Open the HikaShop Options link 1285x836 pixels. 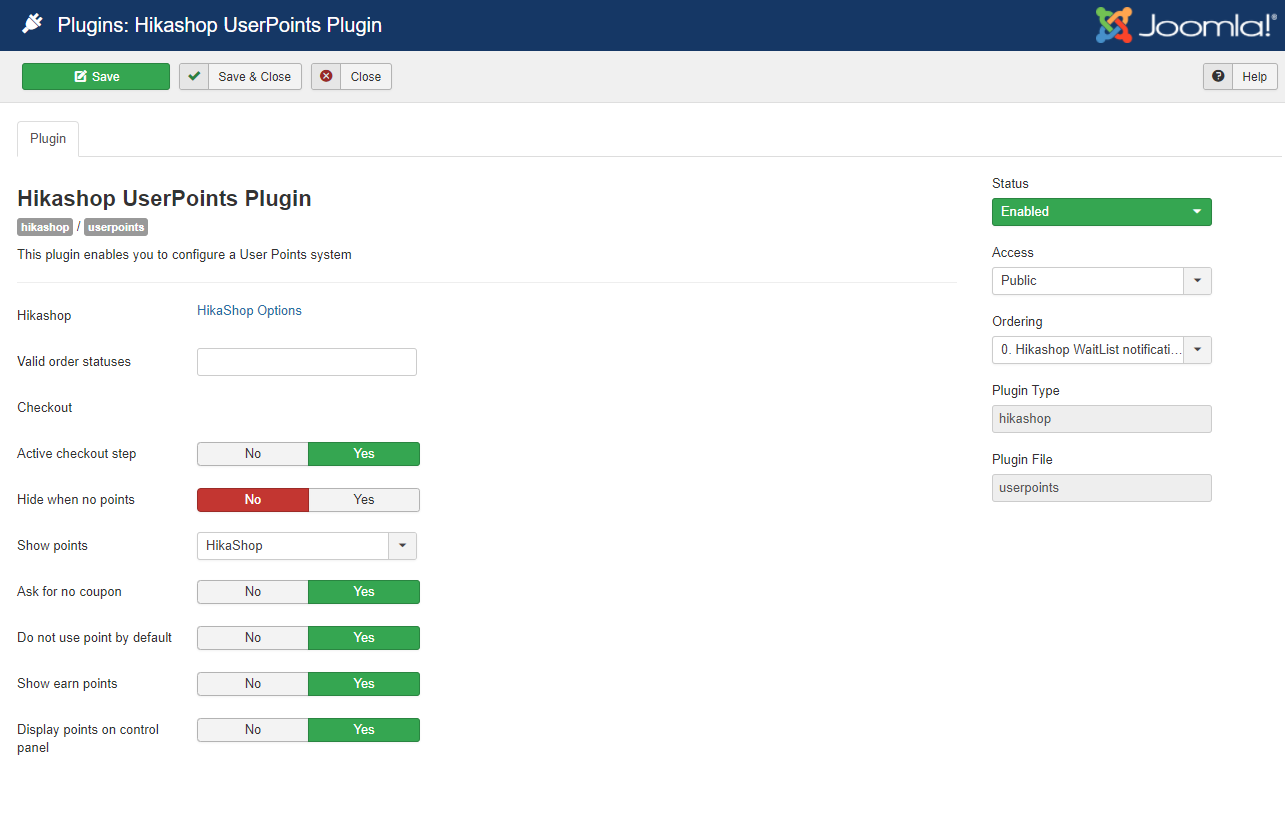pyautogui.click(x=250, y=311)
